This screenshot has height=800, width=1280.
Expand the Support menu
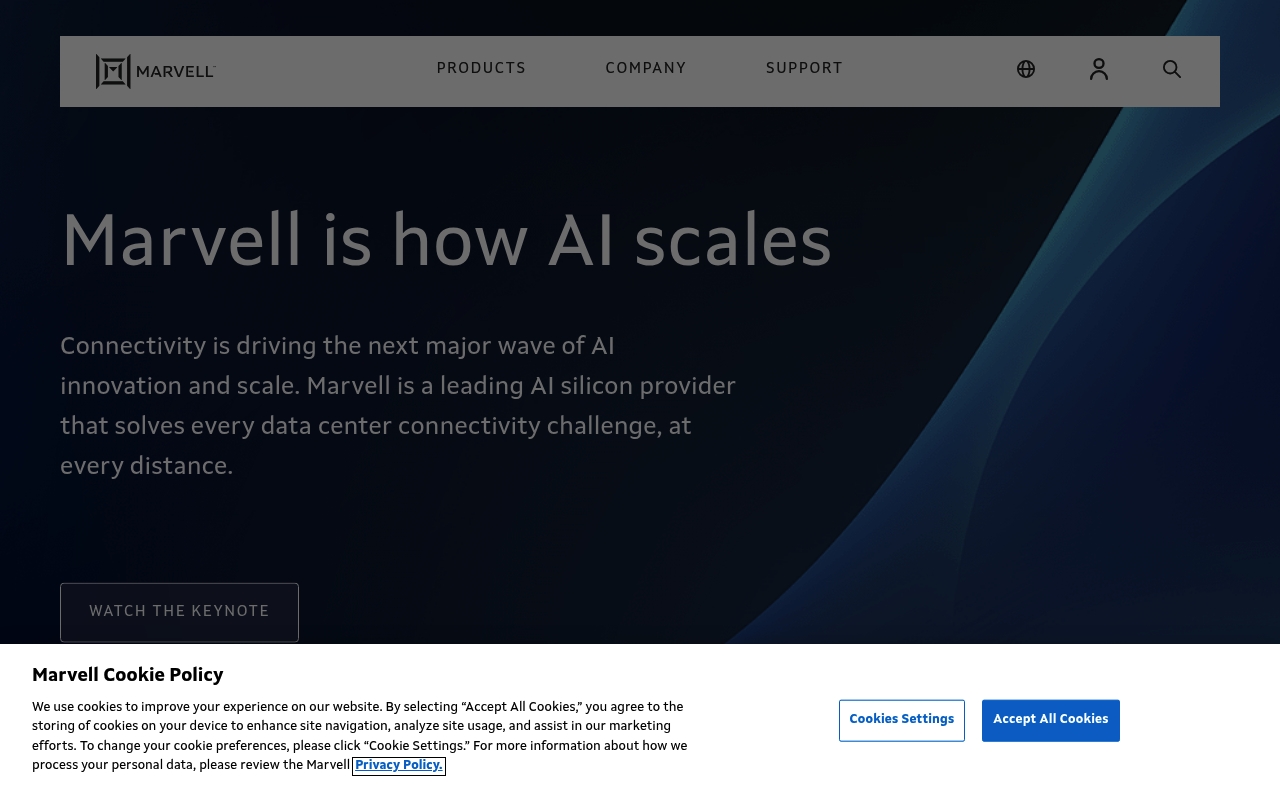804,69
